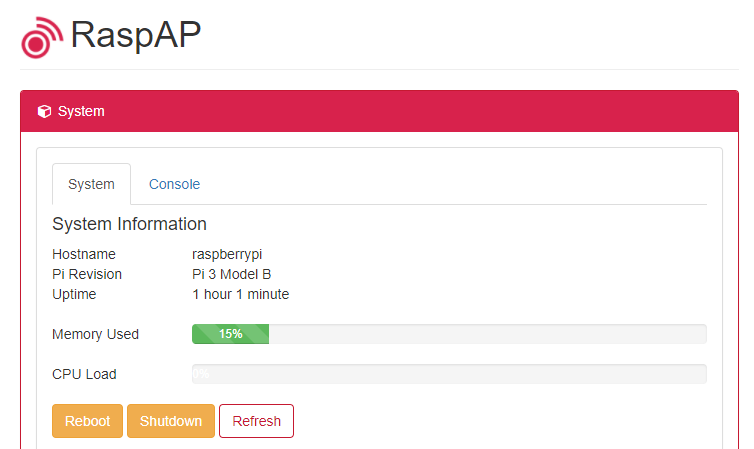Click the CPU Load progress bar
The width and height of the screenshot is (754, 449).
[x=449, y=374]
